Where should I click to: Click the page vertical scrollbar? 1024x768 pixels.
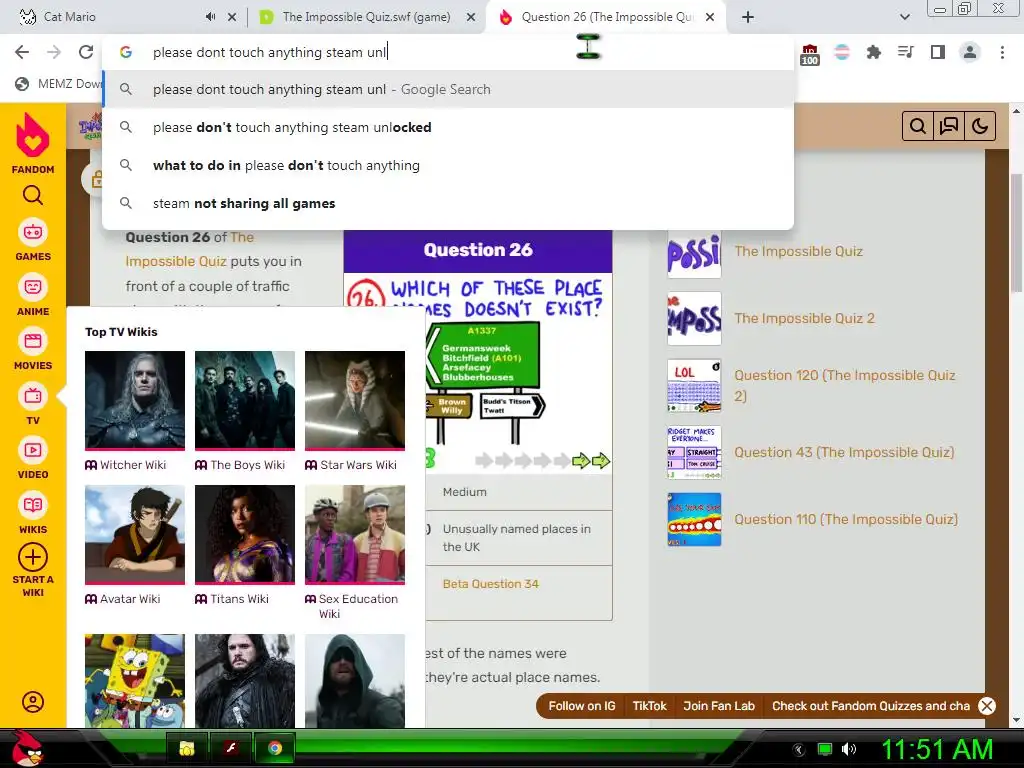pos(1017,234)
